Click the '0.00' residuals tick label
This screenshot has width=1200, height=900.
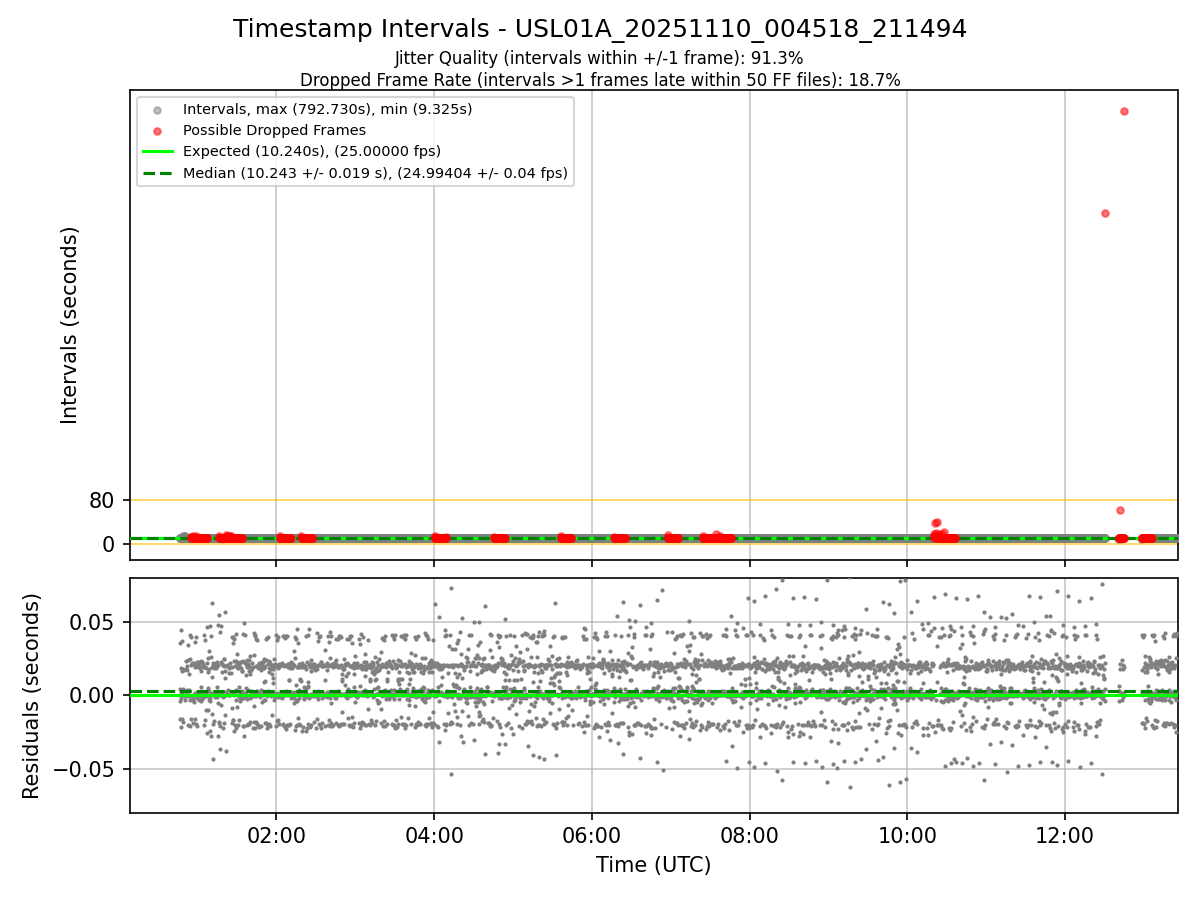click(94, 696)
